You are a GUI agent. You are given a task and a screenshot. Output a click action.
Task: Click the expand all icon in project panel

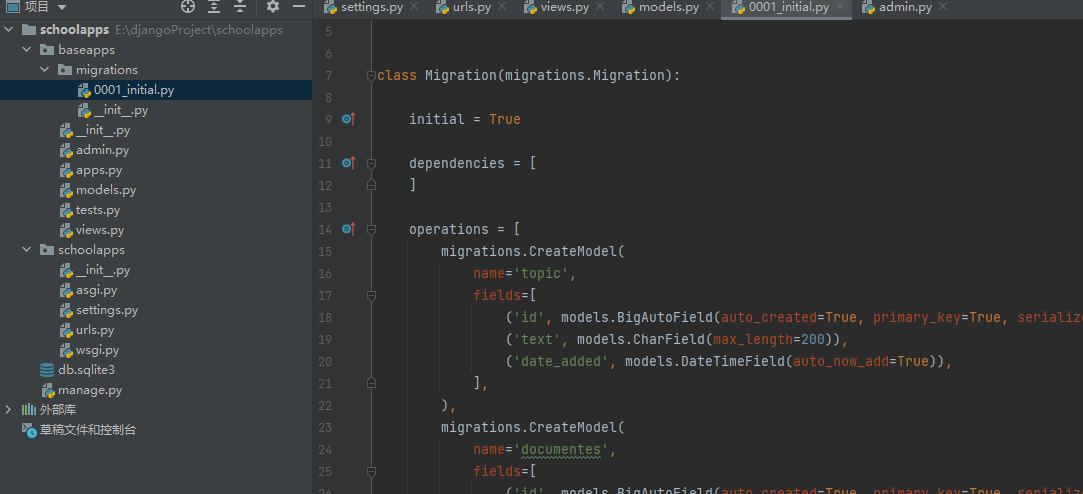click(214, 7)
